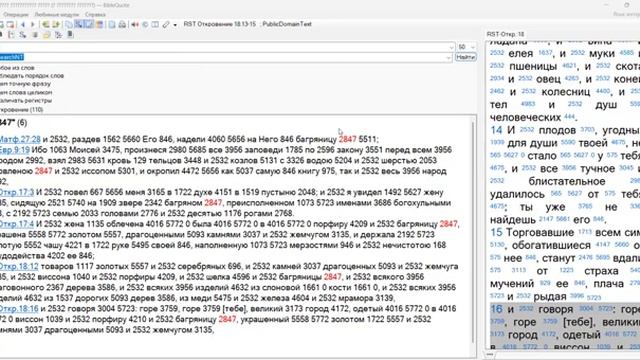Viewport: 640px width, 360px height.
Task: Click the small gray list icon in second row
Action: point(35,35)
